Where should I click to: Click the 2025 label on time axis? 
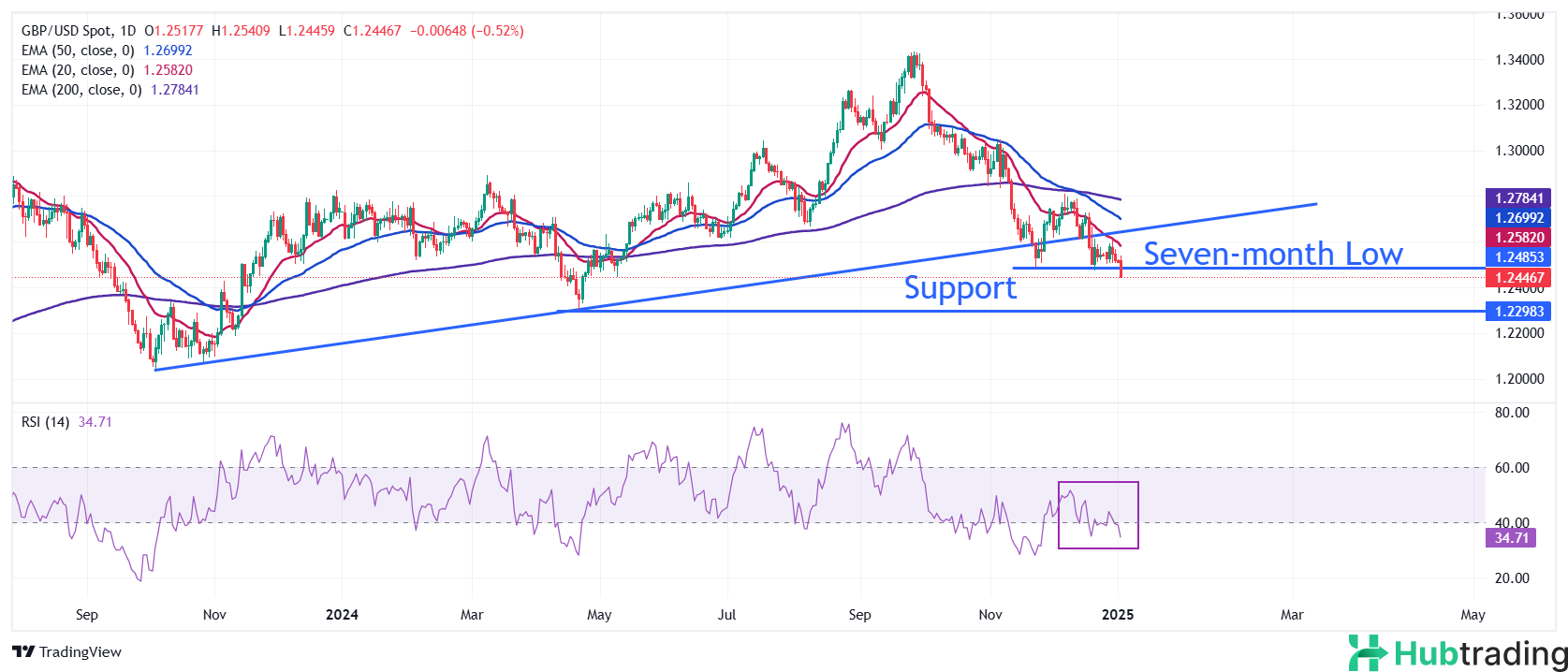coord(1118,615)
